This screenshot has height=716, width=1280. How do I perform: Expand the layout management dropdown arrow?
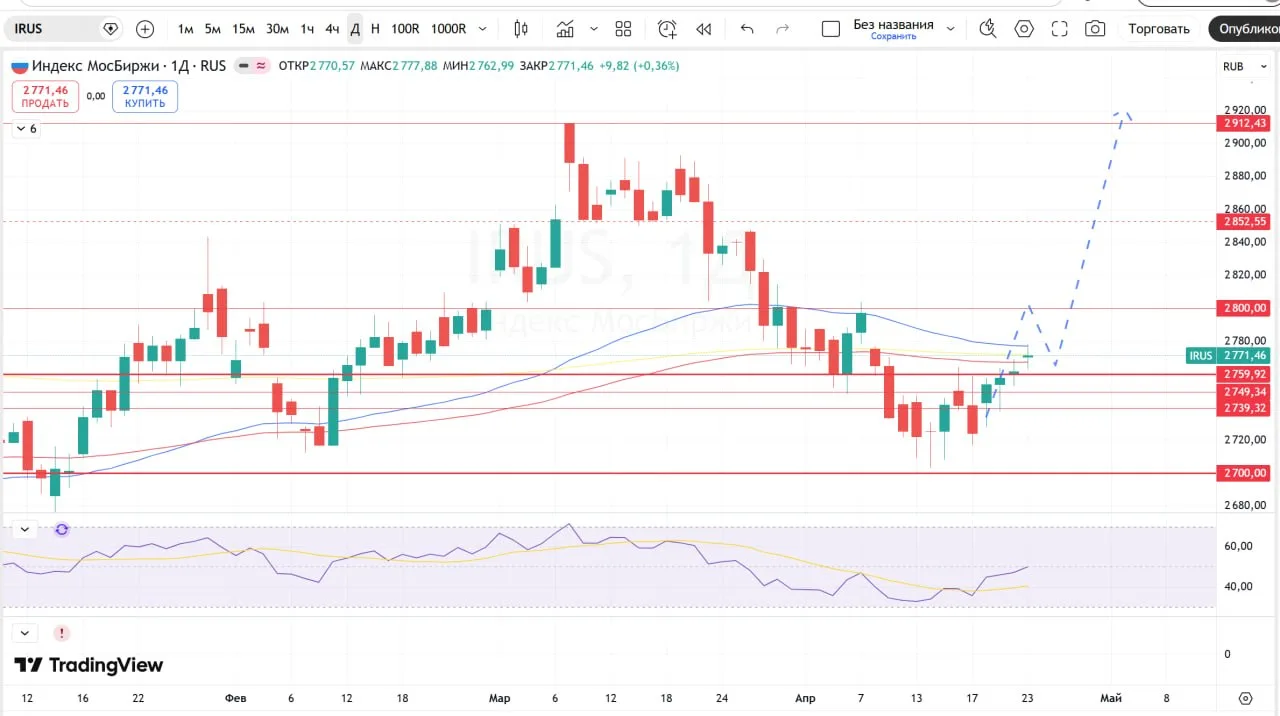(x=950, y=29)
